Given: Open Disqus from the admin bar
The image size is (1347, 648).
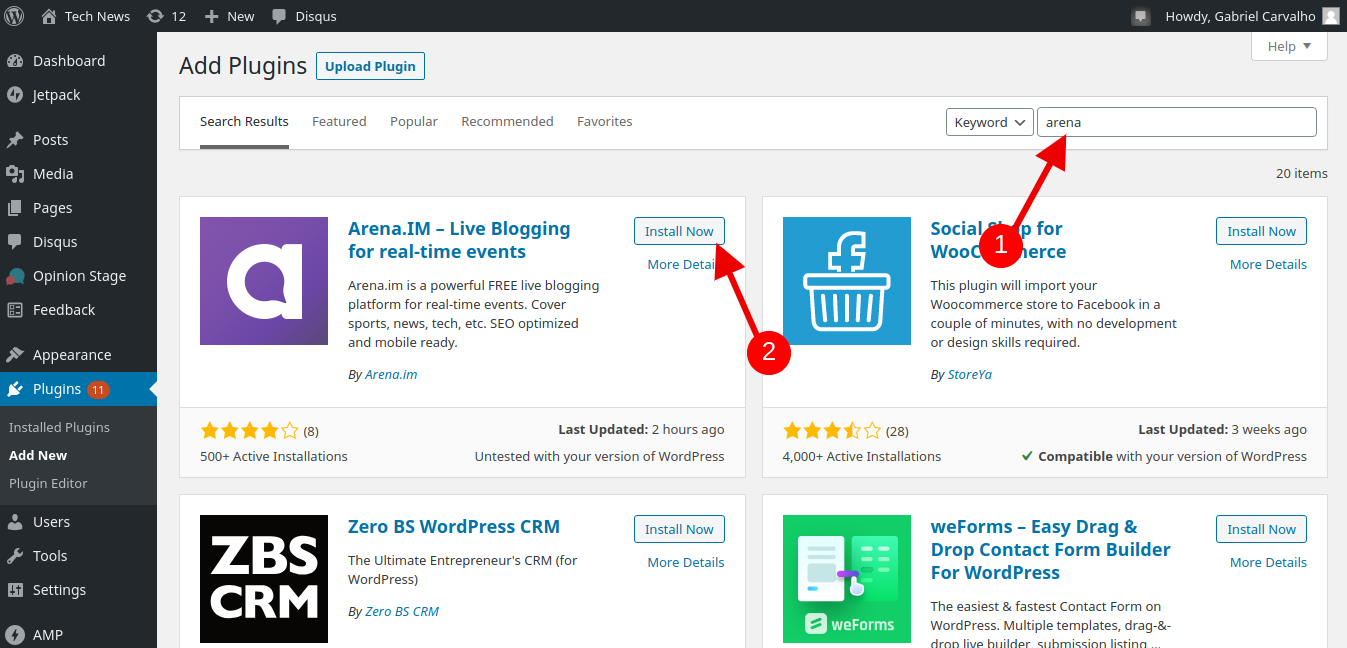Looking at the screenshot, I should (304, 16).
